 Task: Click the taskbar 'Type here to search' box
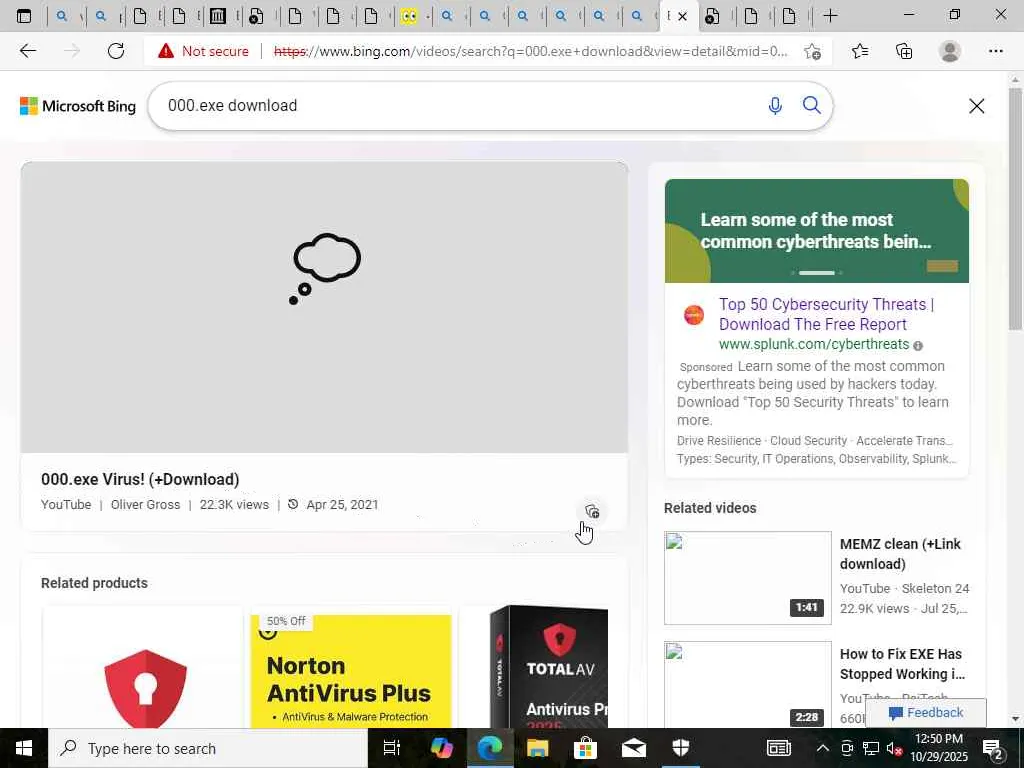tap(208, 748)
